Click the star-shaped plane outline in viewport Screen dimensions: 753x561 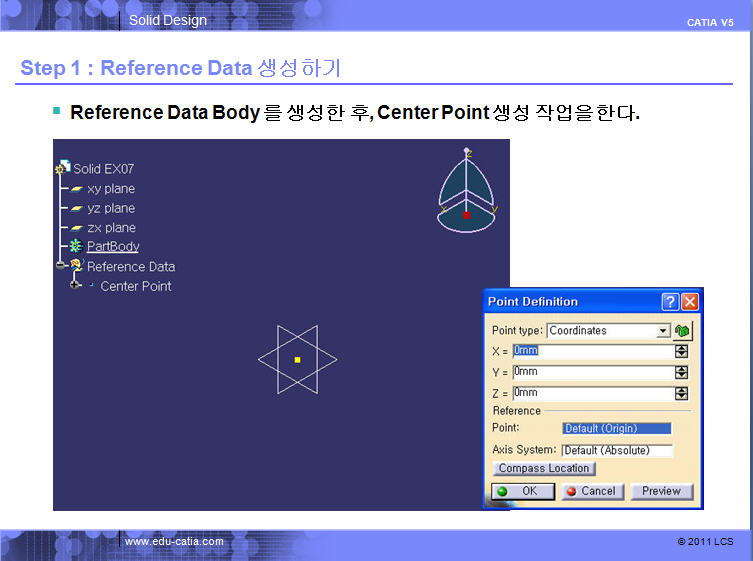[x=297, y=359]
